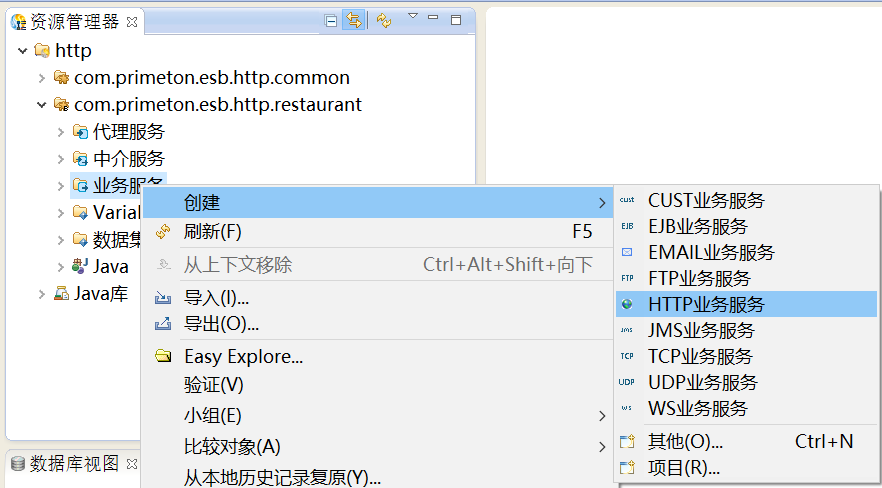Click the EJB业务服务 icon
The width and height of the screenshot is (882, 488).
pos(627,226)
